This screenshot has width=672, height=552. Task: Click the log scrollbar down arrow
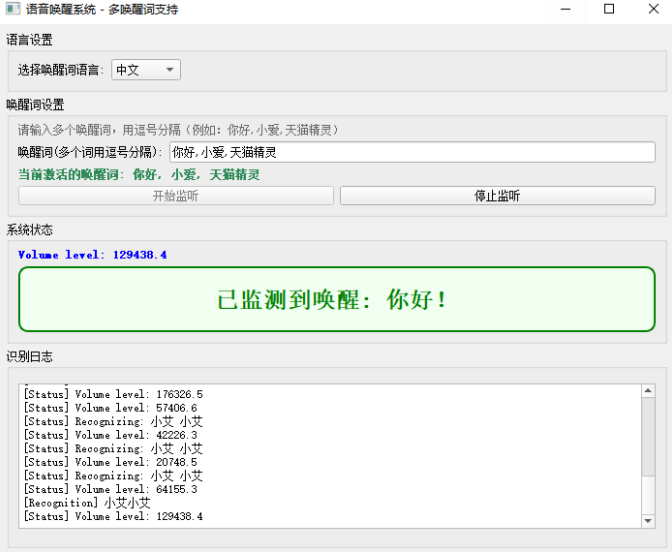(x=648, y=521)
